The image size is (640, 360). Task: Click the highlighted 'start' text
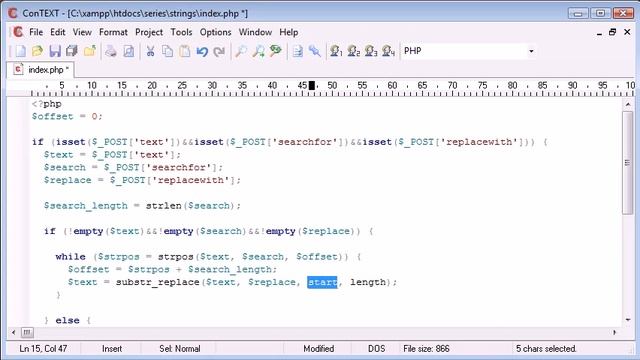[322, 282]
